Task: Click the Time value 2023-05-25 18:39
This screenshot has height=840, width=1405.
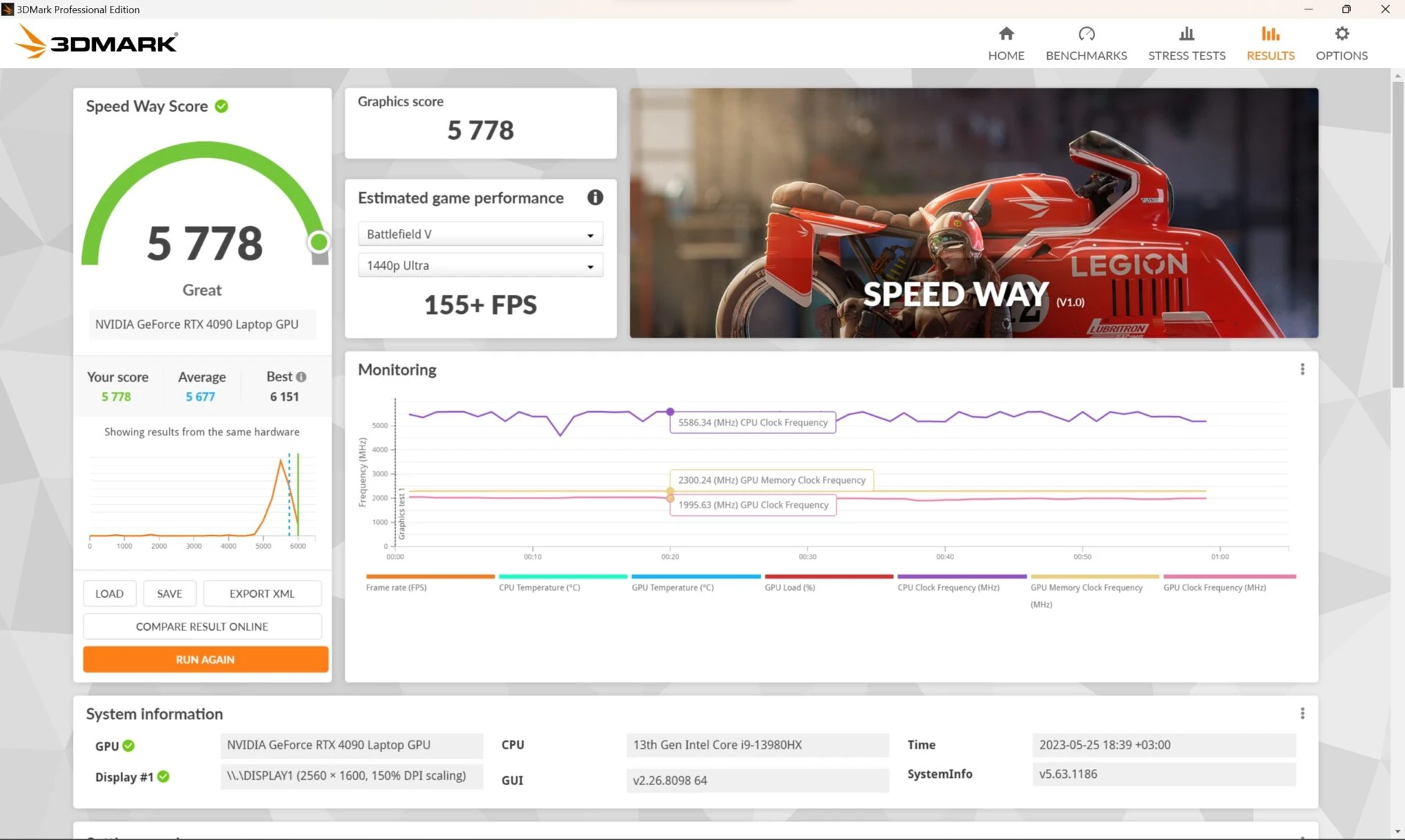Action: tap(1164, 745)
